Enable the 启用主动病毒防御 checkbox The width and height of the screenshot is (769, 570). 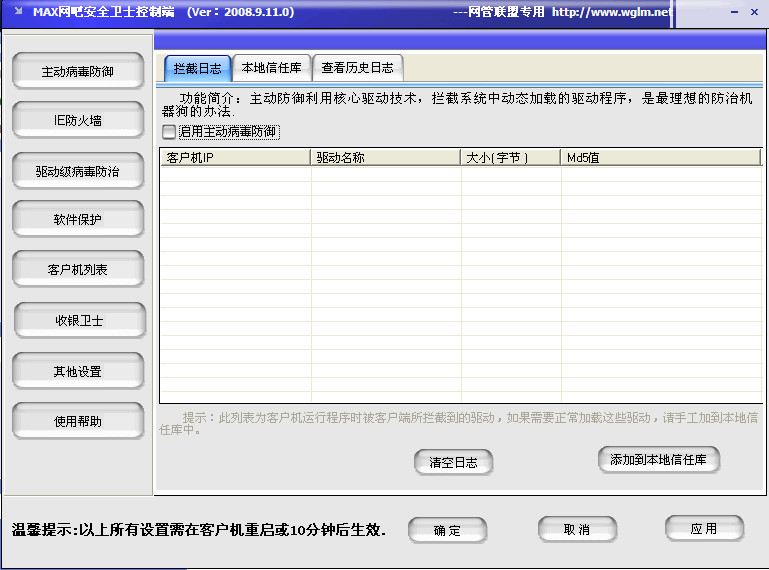[x=169, y=131]
